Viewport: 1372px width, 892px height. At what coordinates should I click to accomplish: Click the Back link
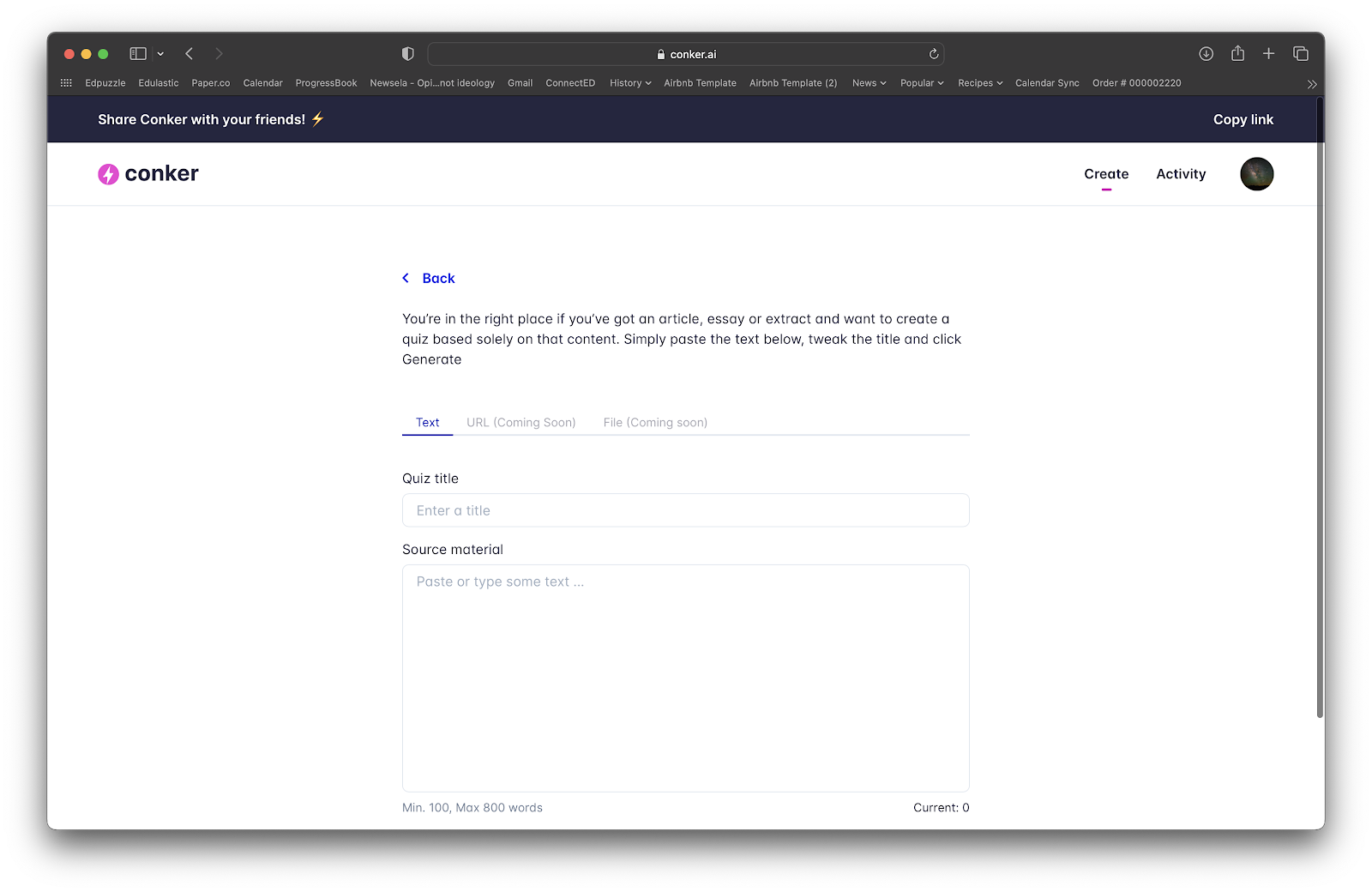click(x=429, y=278)
